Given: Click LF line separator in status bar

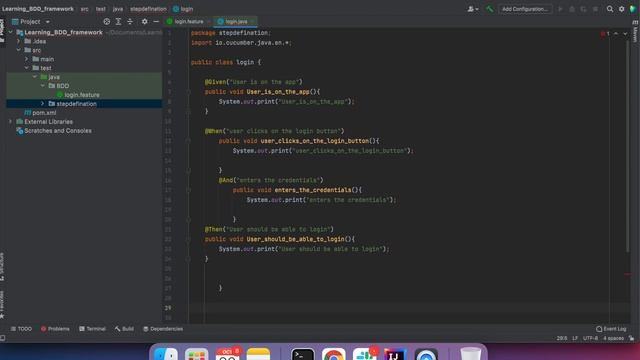Looking at the screenshot, I should point(575,338).
